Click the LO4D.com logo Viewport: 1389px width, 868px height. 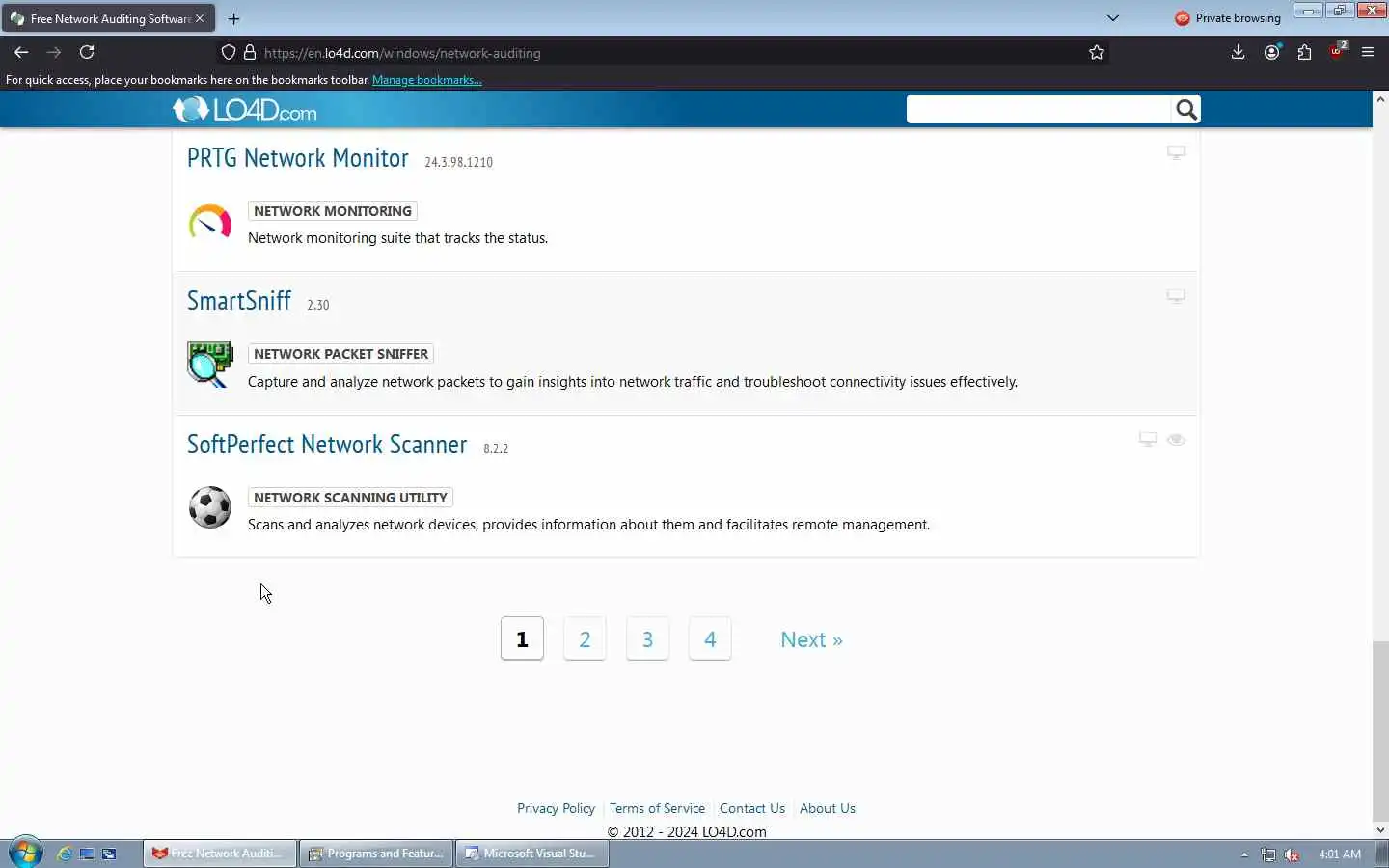tap(245, 110)
